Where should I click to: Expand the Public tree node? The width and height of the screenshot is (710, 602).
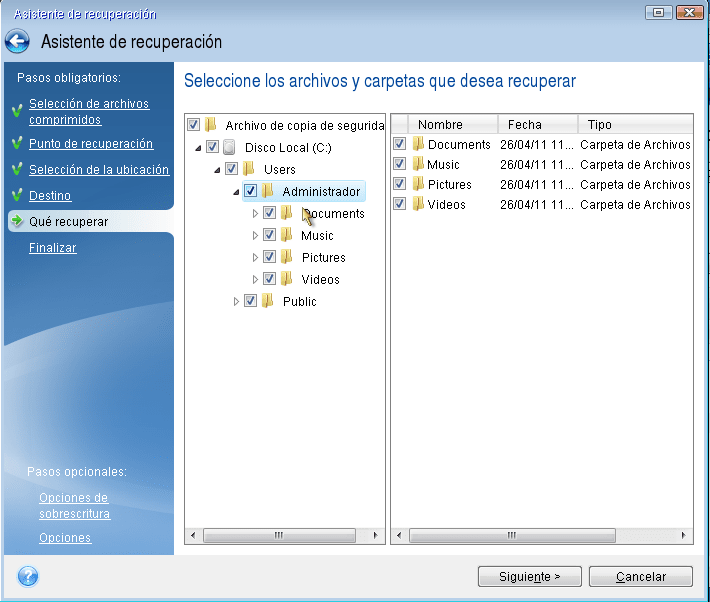pyautogui.click(x=236, y=302)
